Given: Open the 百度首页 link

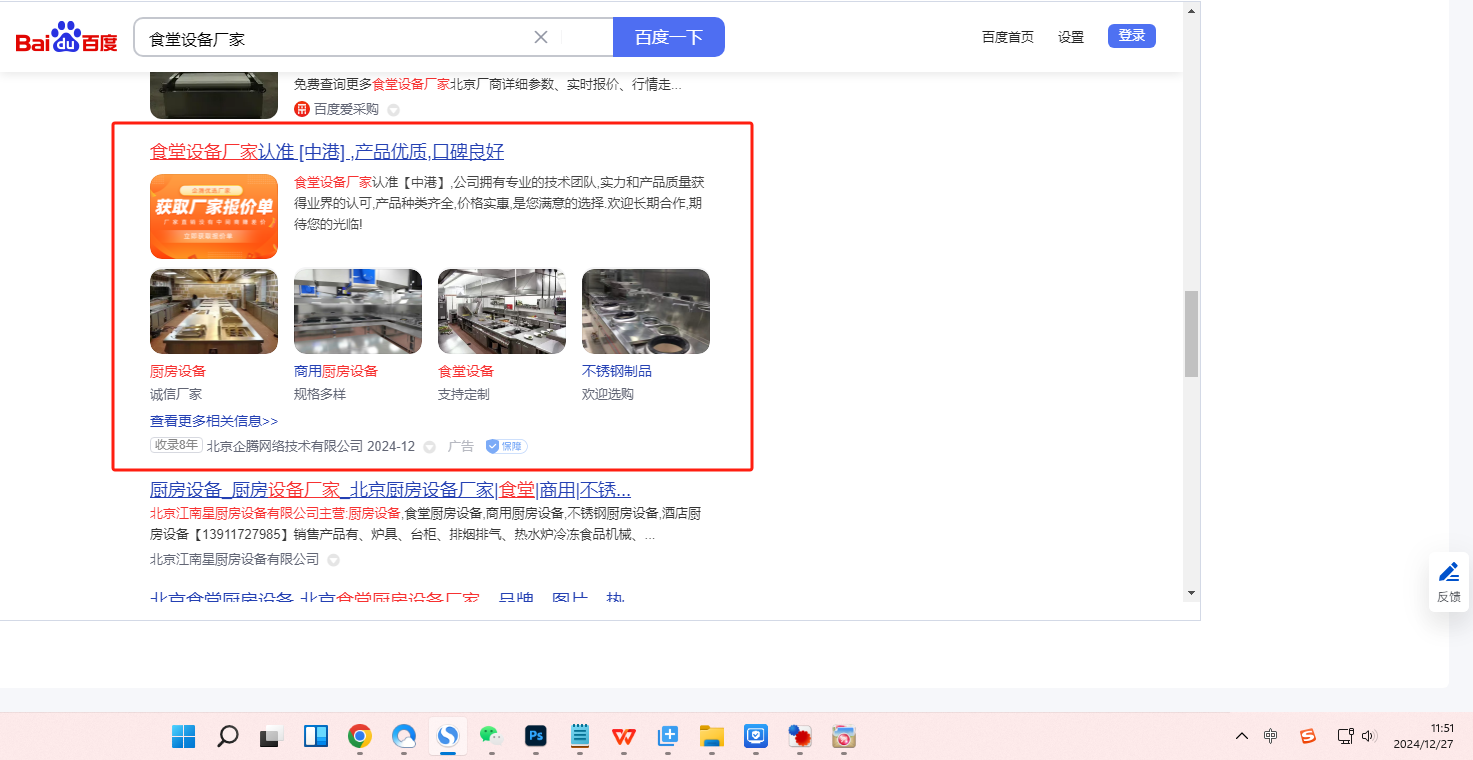Looking at the screenshot, I should pyautogui.click(x=1008, y=37).
